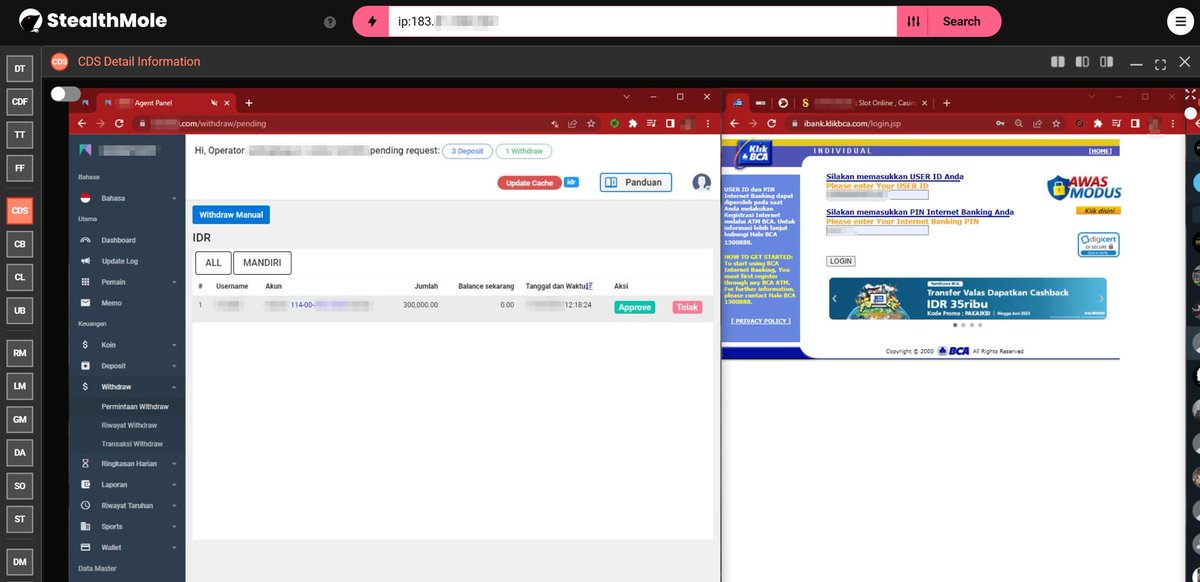
Task: Expand the Laporan menu
Action: (x=127, y=485)
